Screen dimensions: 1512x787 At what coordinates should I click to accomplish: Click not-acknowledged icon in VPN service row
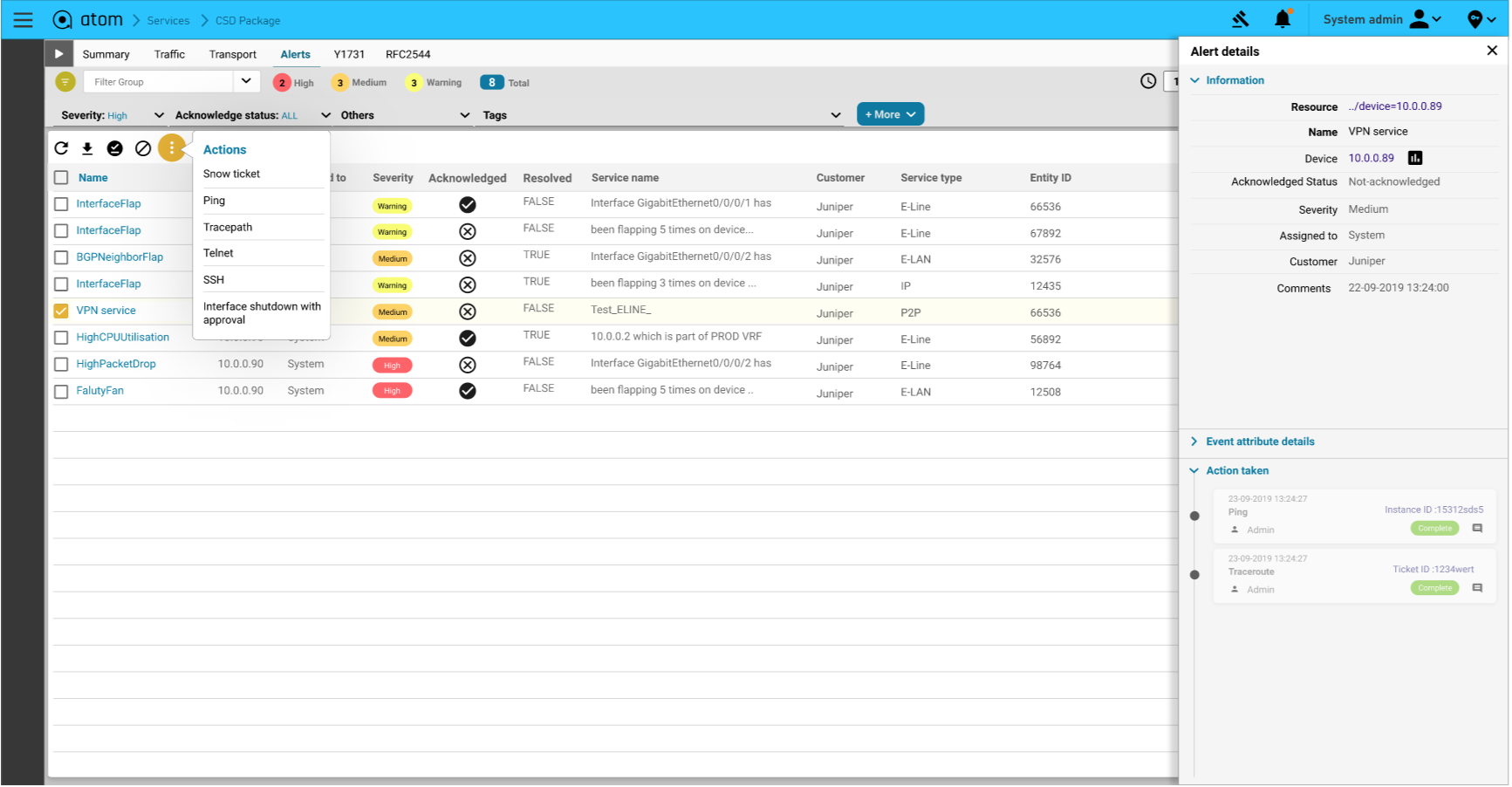[468, 311]
